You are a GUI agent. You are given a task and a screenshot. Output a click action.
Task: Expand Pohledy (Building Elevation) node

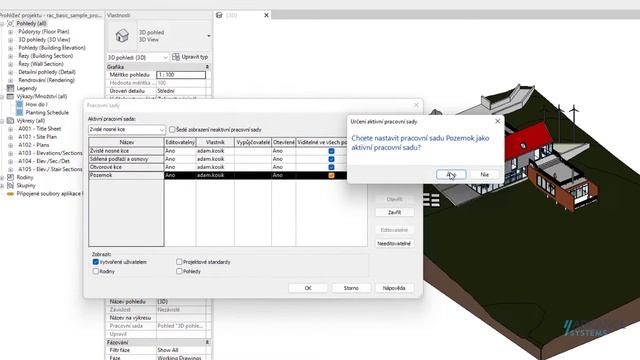(x=11, y=48)
